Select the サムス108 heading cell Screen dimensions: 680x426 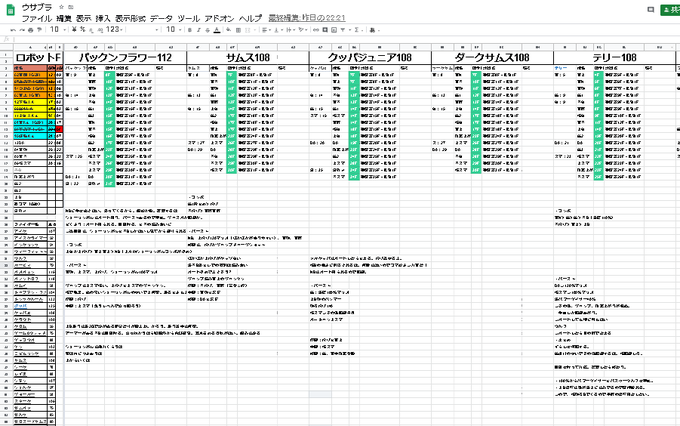pos(248,57)
